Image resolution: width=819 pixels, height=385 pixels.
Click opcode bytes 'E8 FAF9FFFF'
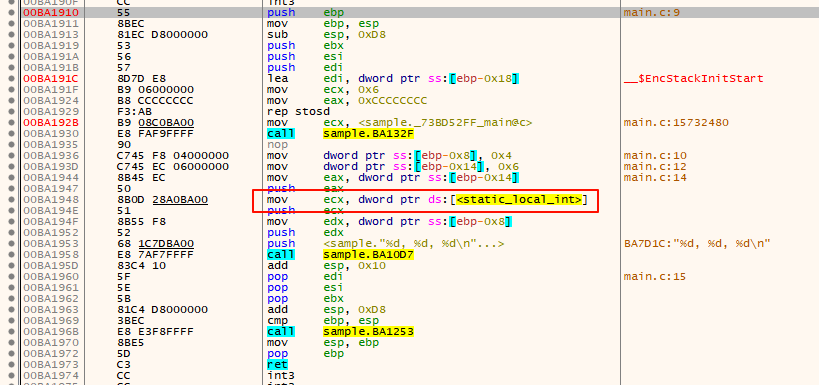[x=156, y=134]
